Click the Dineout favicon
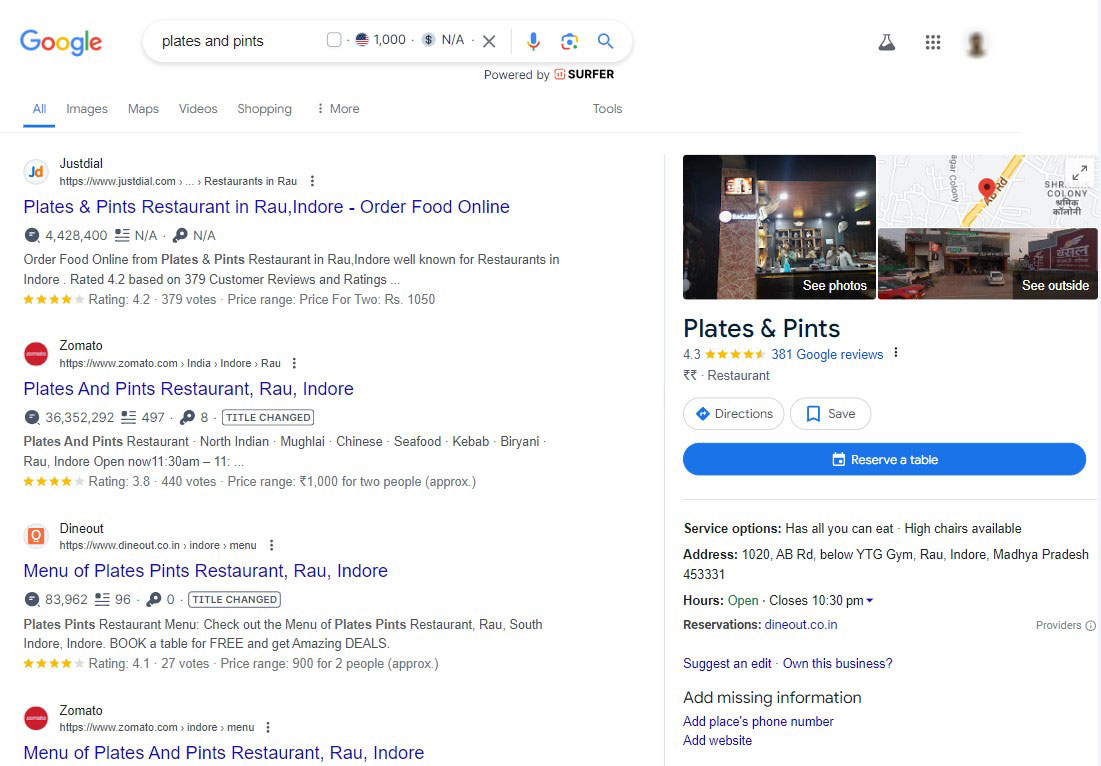Viewport: 1101px width, 766px height. coord(37,536)
